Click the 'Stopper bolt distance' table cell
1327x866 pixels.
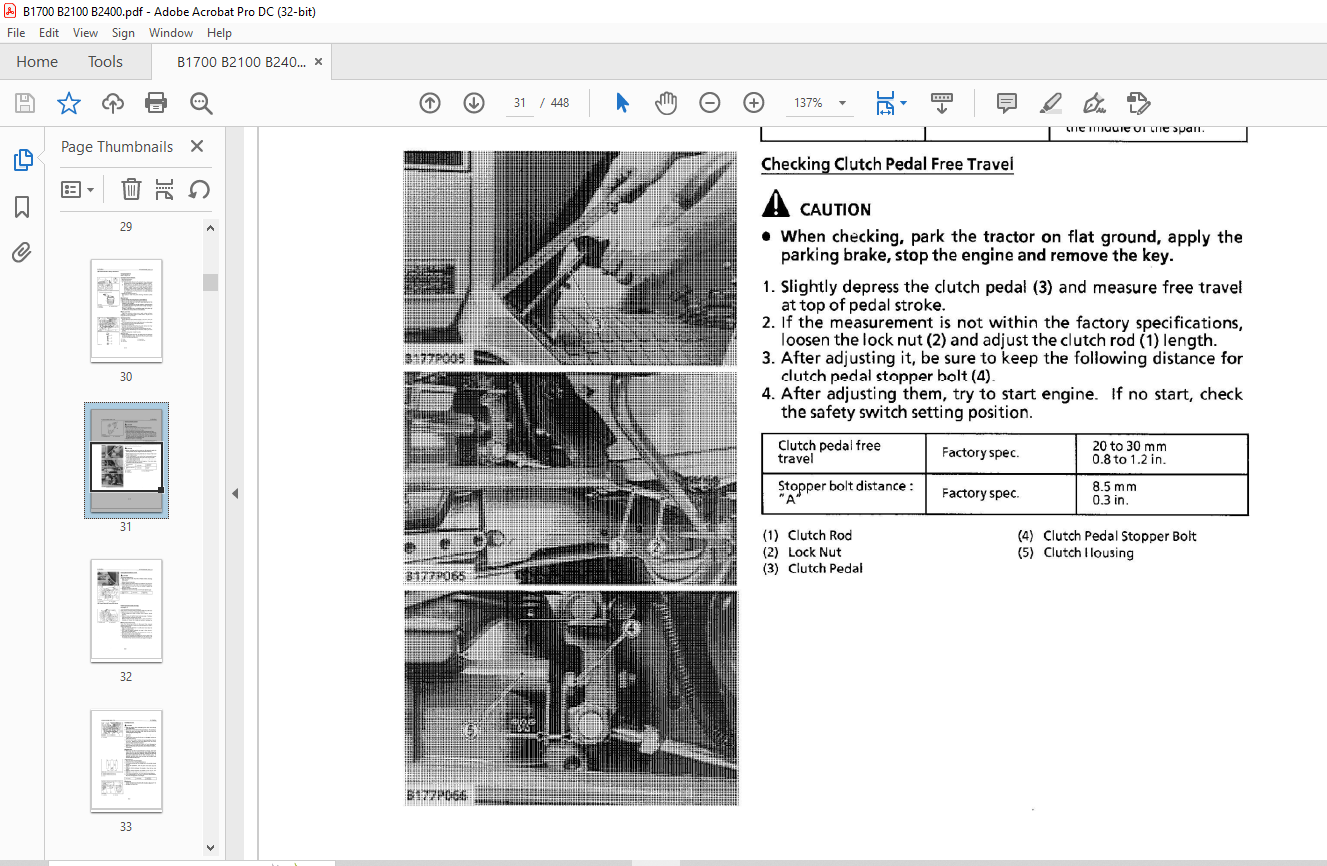coord(845,493)
